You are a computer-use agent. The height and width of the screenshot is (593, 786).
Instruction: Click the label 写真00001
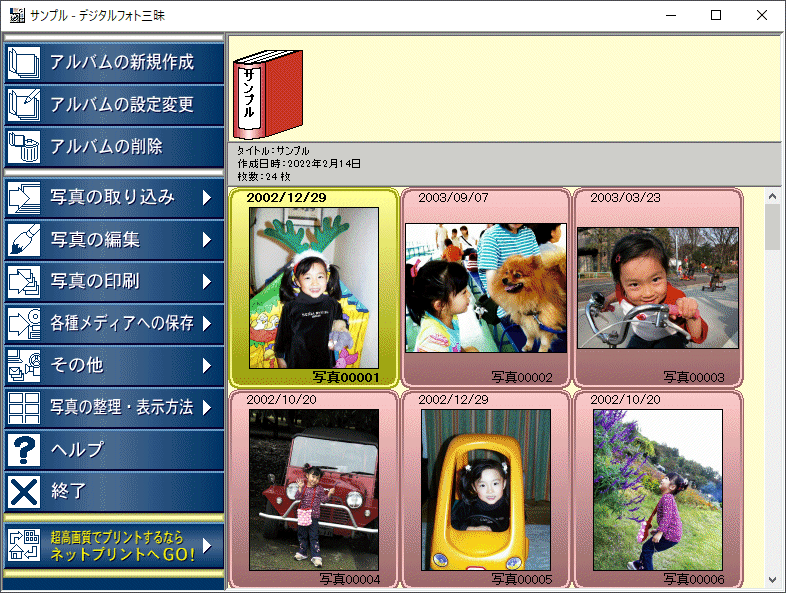(x=346, y=377)
